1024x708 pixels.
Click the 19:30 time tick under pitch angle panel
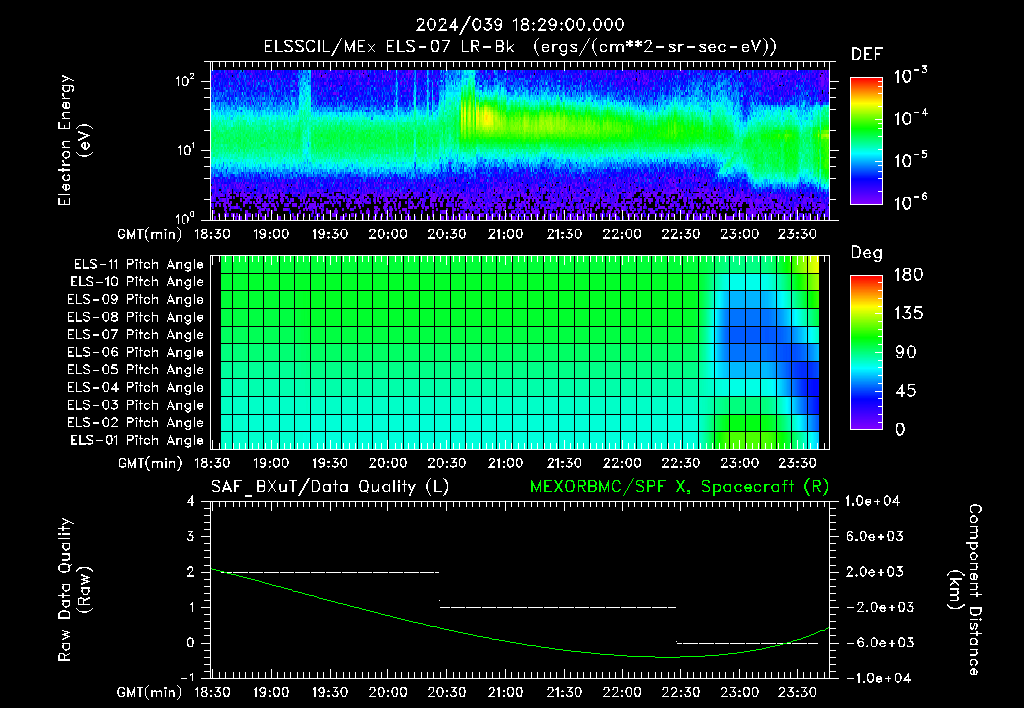pos(329,463)
